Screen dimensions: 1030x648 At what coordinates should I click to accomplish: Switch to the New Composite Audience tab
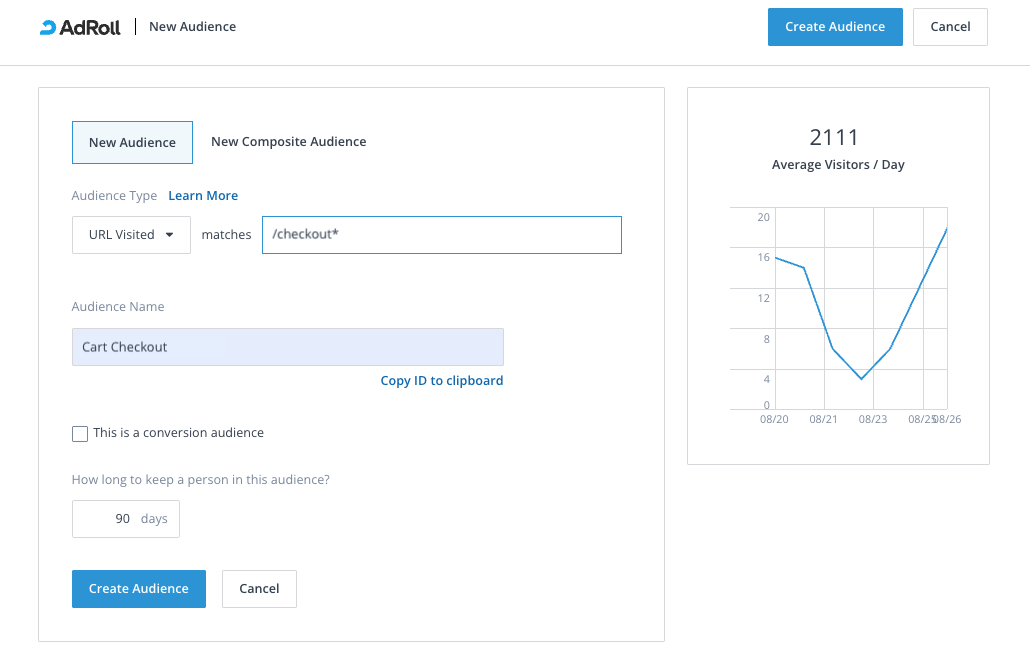tap(288, 142)
